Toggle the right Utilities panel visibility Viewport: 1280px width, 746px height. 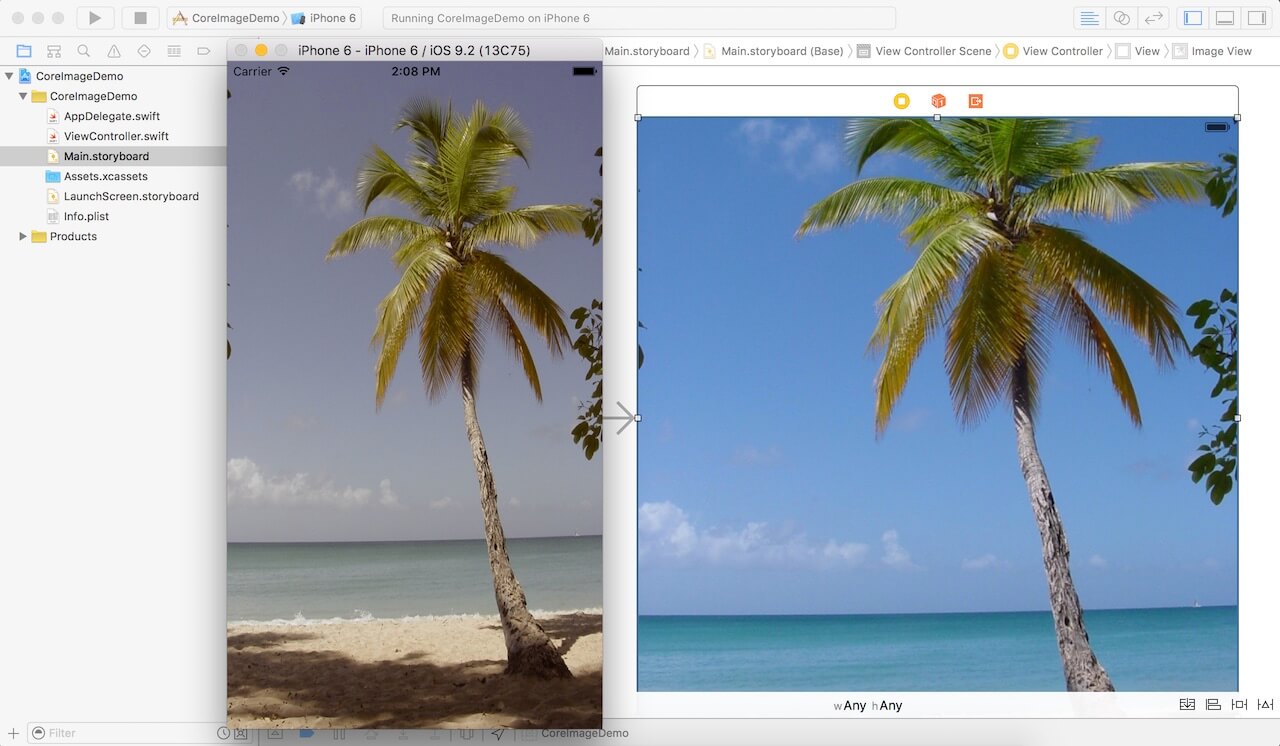[1257, 17]
